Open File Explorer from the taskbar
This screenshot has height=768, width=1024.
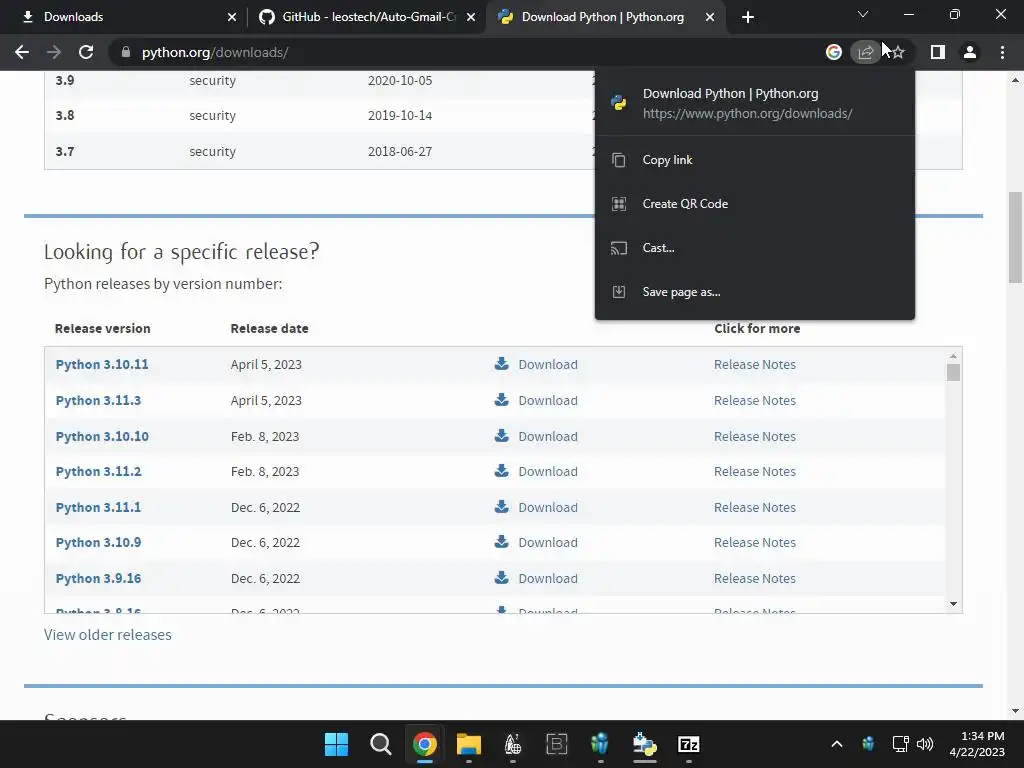(469, 744)
